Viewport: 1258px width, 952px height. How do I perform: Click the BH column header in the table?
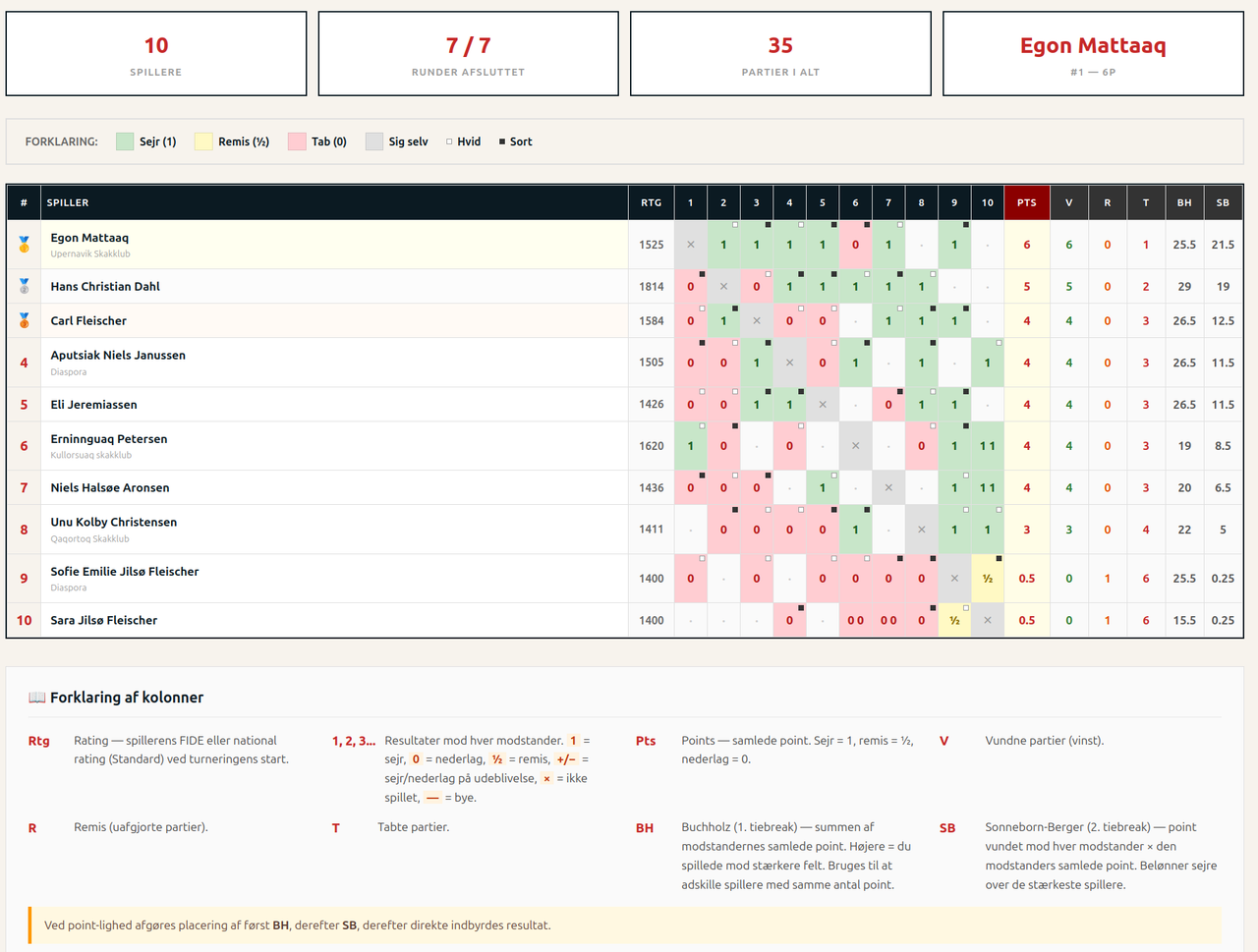[x=1184, y=202]
